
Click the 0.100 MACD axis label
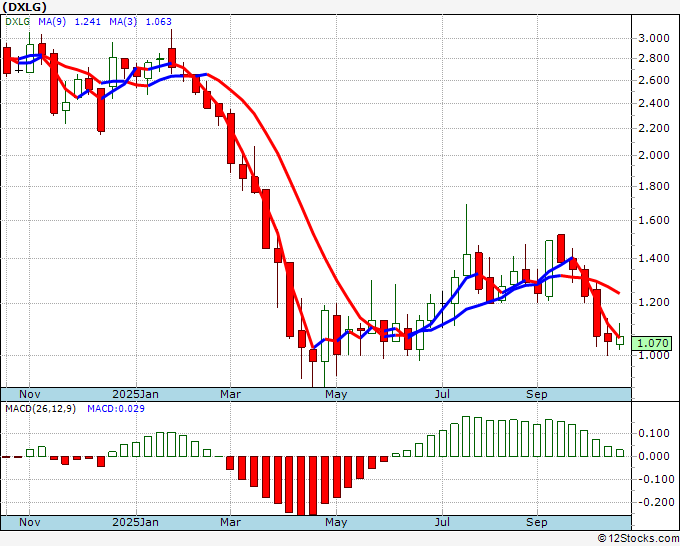coord(653,433)
